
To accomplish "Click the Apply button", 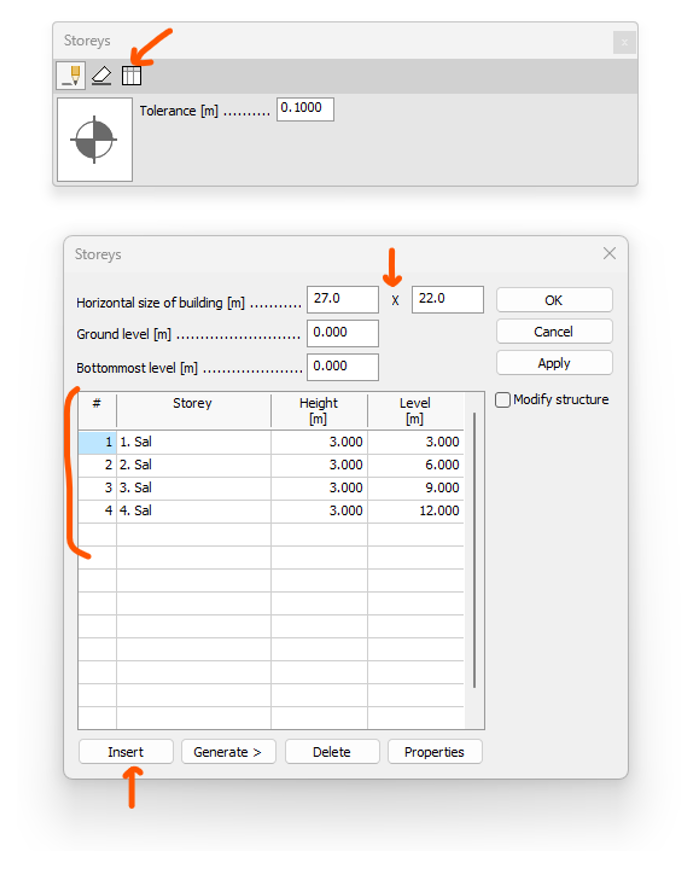I will [554, 363].
